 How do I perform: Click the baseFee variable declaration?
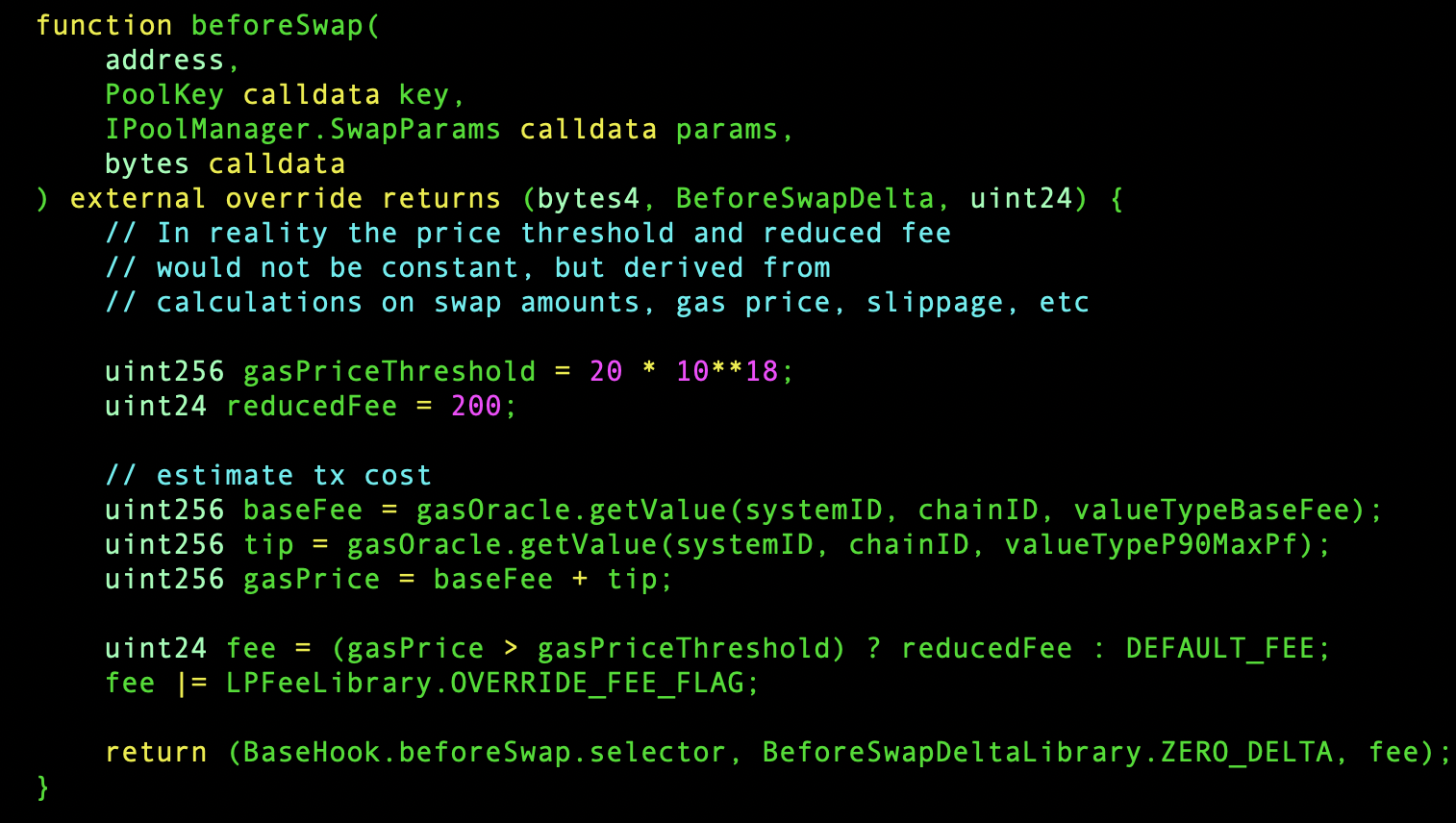tap(303, 511)
